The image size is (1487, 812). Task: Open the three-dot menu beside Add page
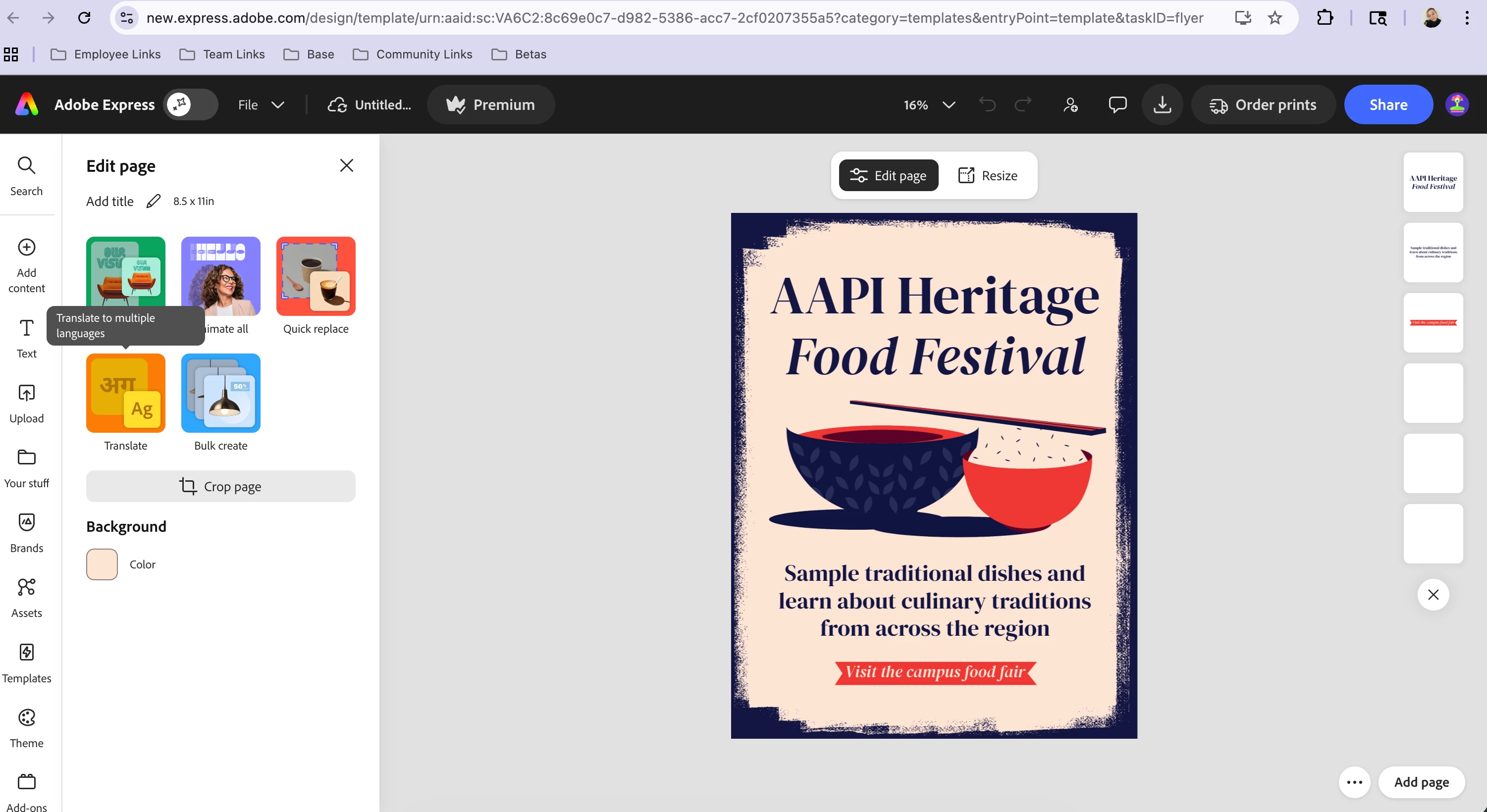[x=1354, y=782]
